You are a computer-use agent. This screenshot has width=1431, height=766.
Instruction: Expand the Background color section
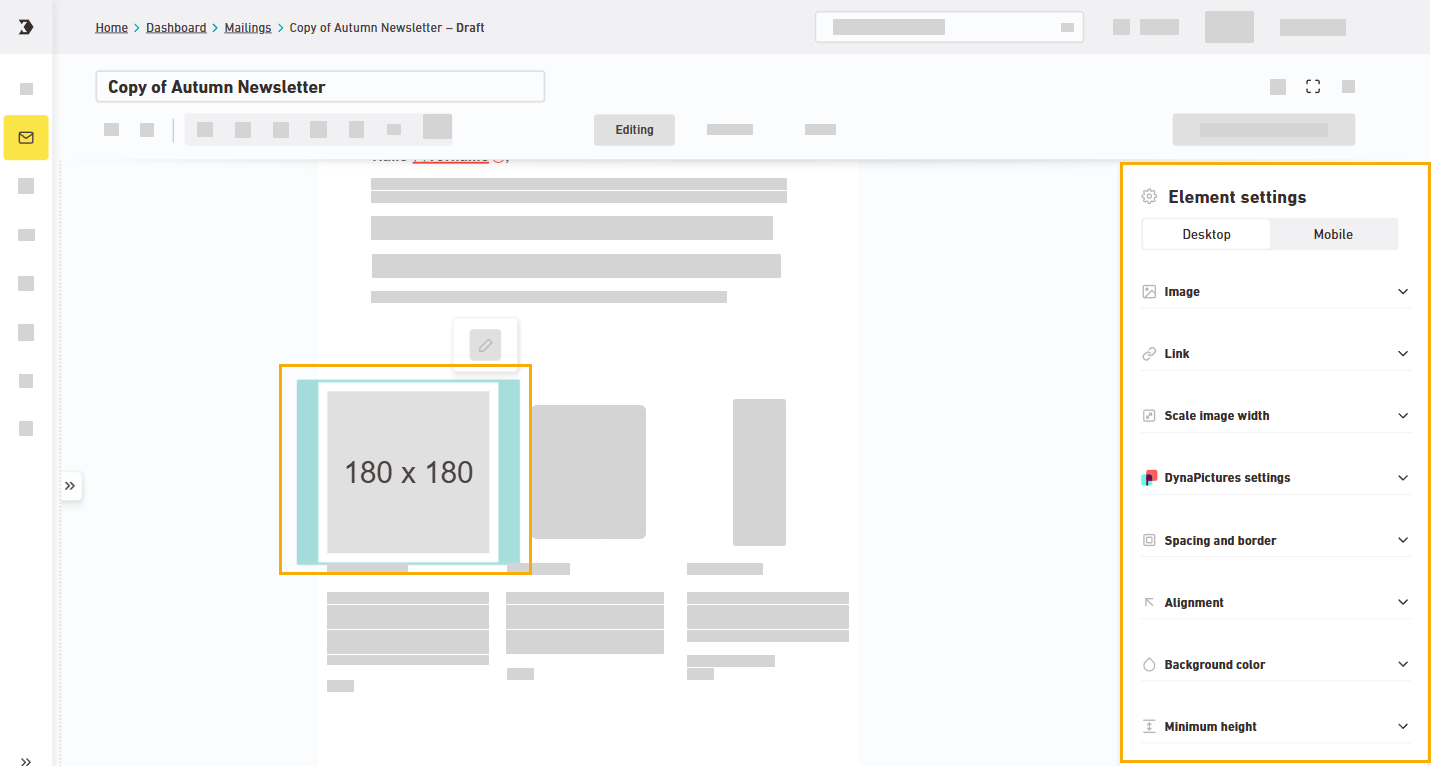click(x=1276, y=665)
